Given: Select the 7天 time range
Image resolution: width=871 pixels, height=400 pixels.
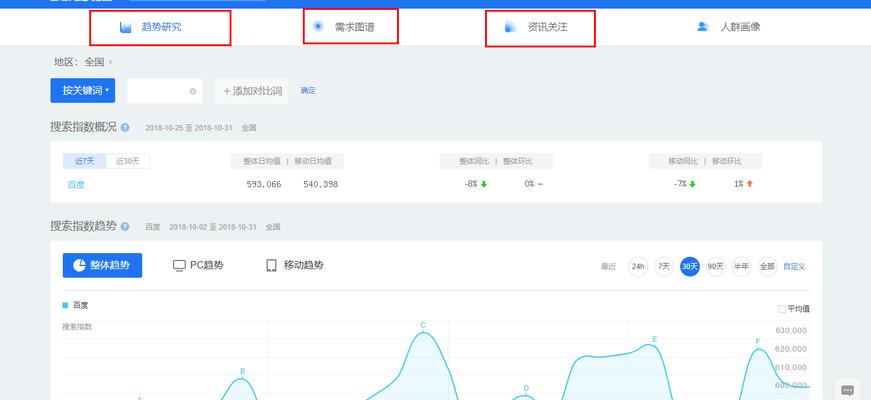Looking at the screenshot, I should tap(664, 267).
